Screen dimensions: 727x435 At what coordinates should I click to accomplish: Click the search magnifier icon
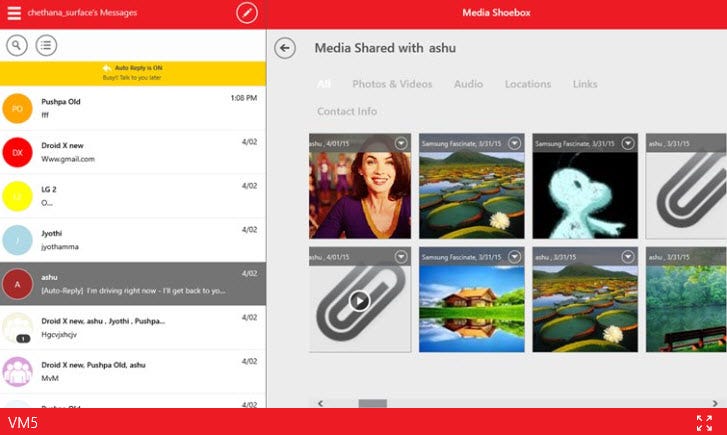(17, 45)
